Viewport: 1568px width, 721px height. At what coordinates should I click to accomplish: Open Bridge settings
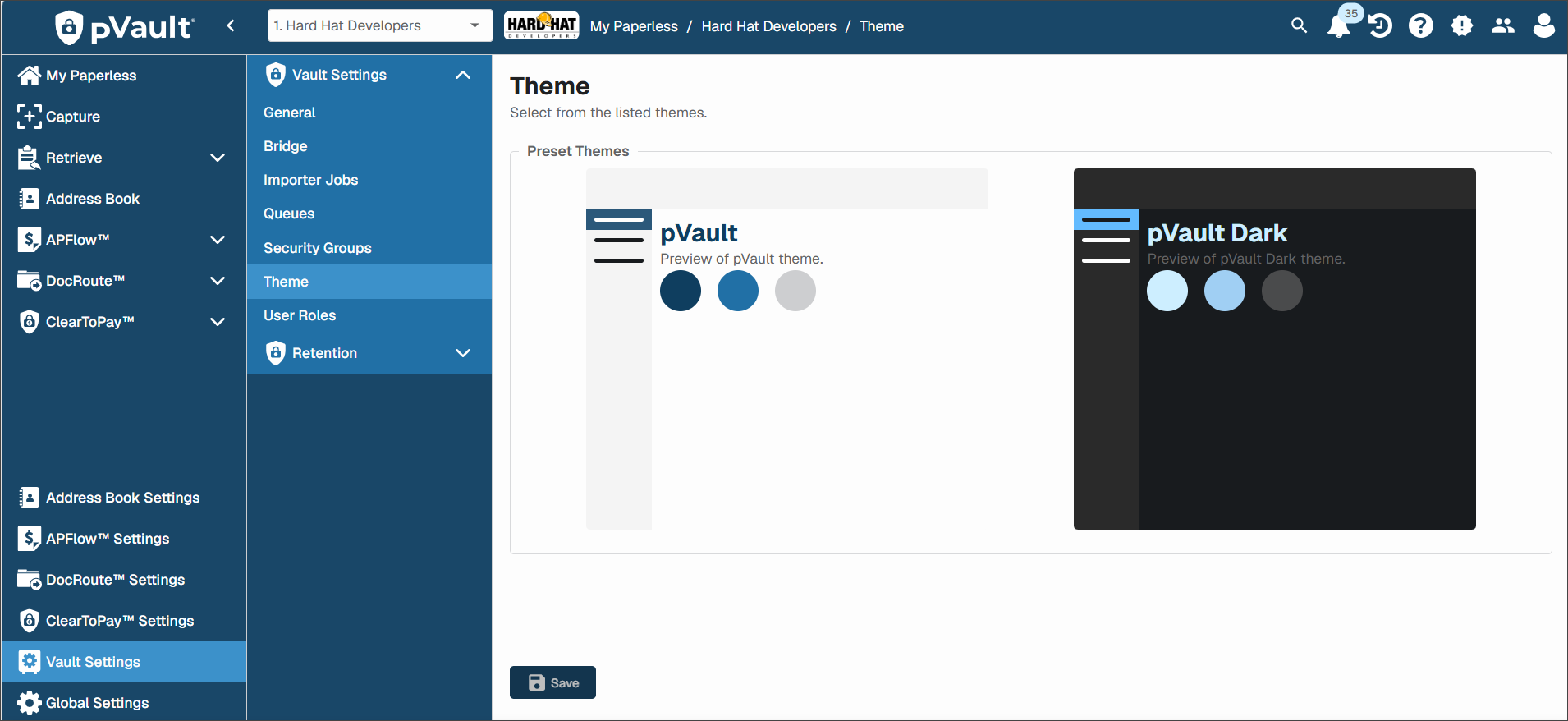point(369,146)
